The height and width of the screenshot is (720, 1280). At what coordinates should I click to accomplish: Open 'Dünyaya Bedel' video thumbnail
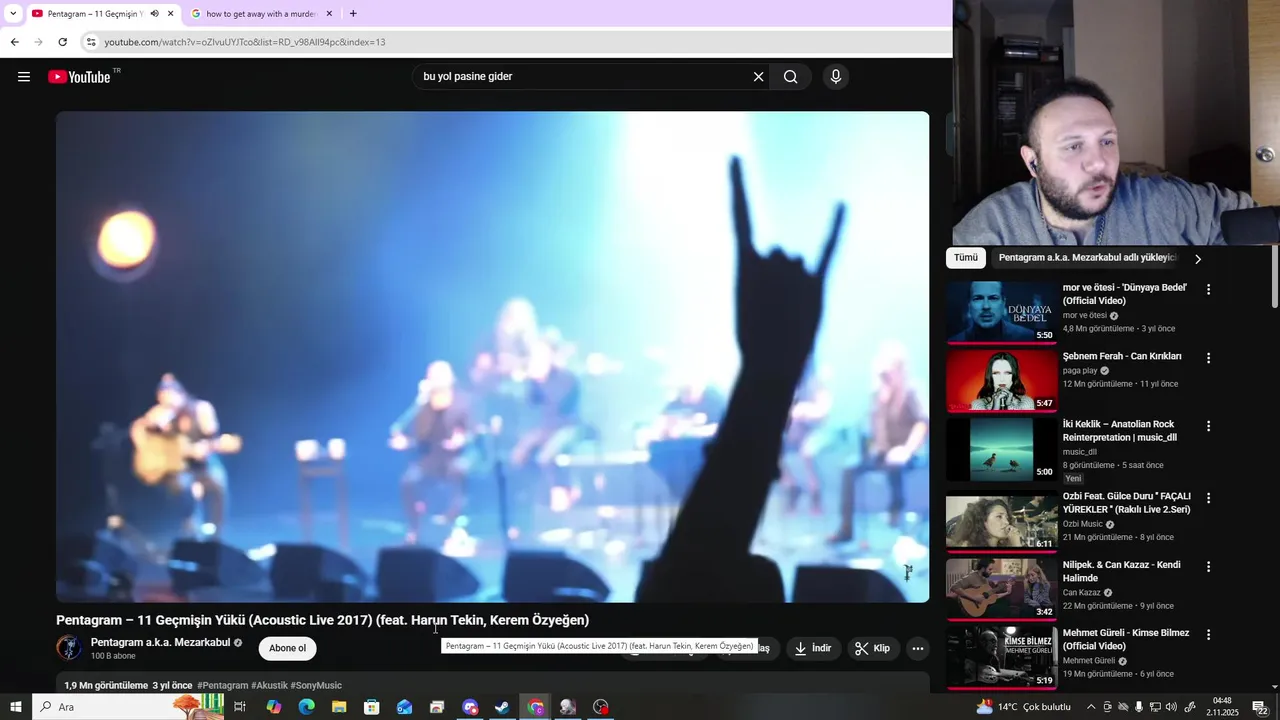click(x=1001, y=312)
